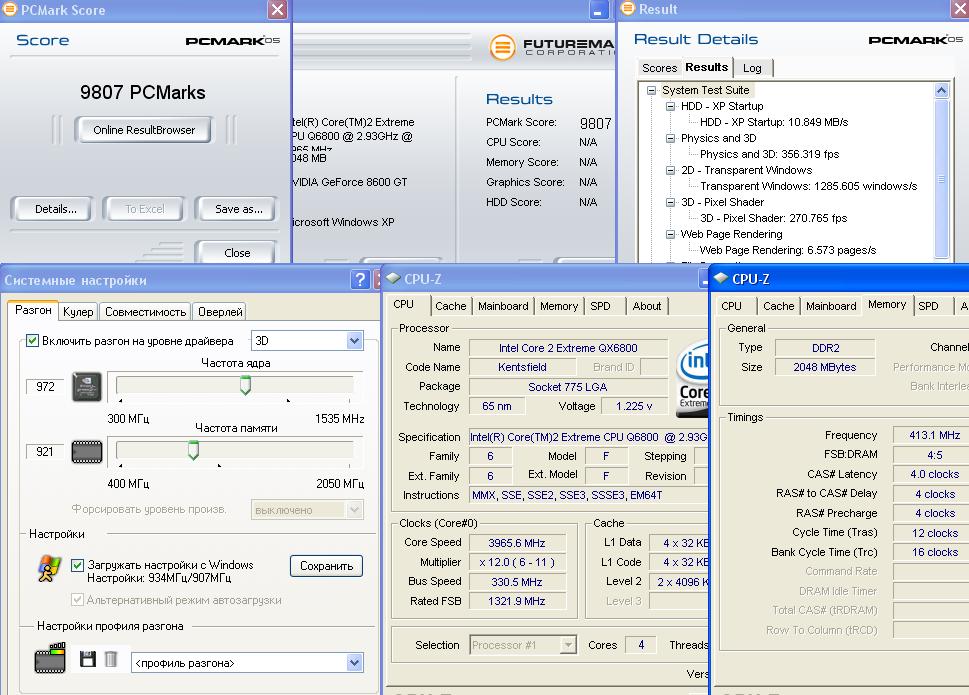Select 'Web Page Rendering: 6.573 pages/s' row

[788, 250]
